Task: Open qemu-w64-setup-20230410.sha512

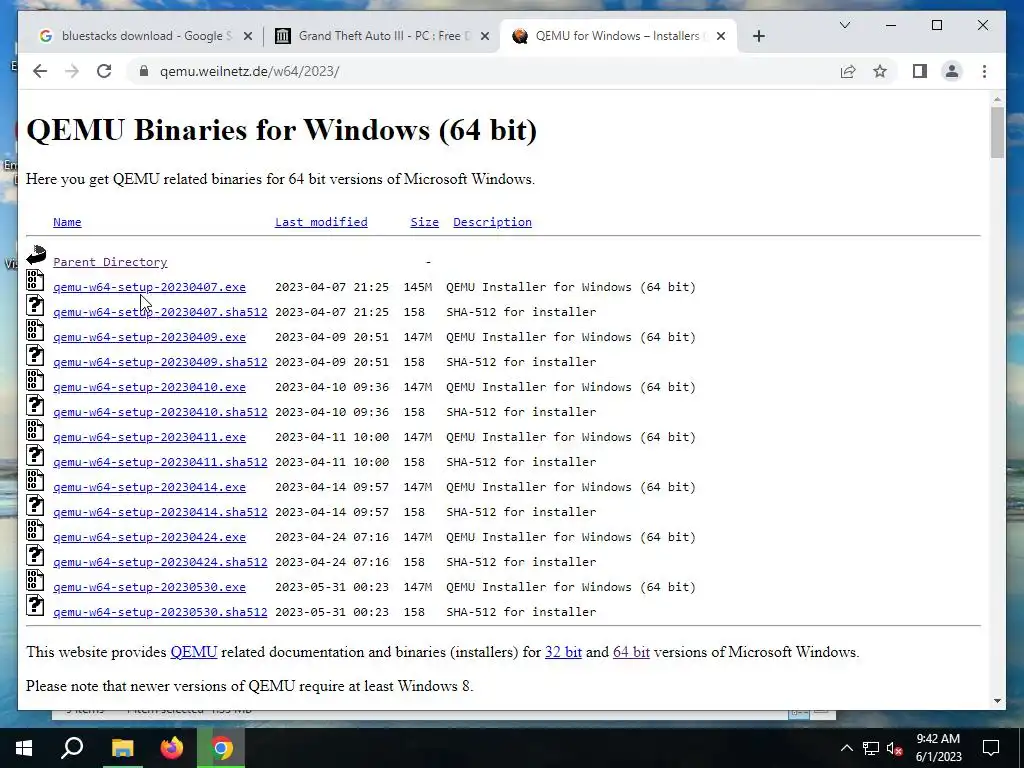Action: click(x=160, y=412)
